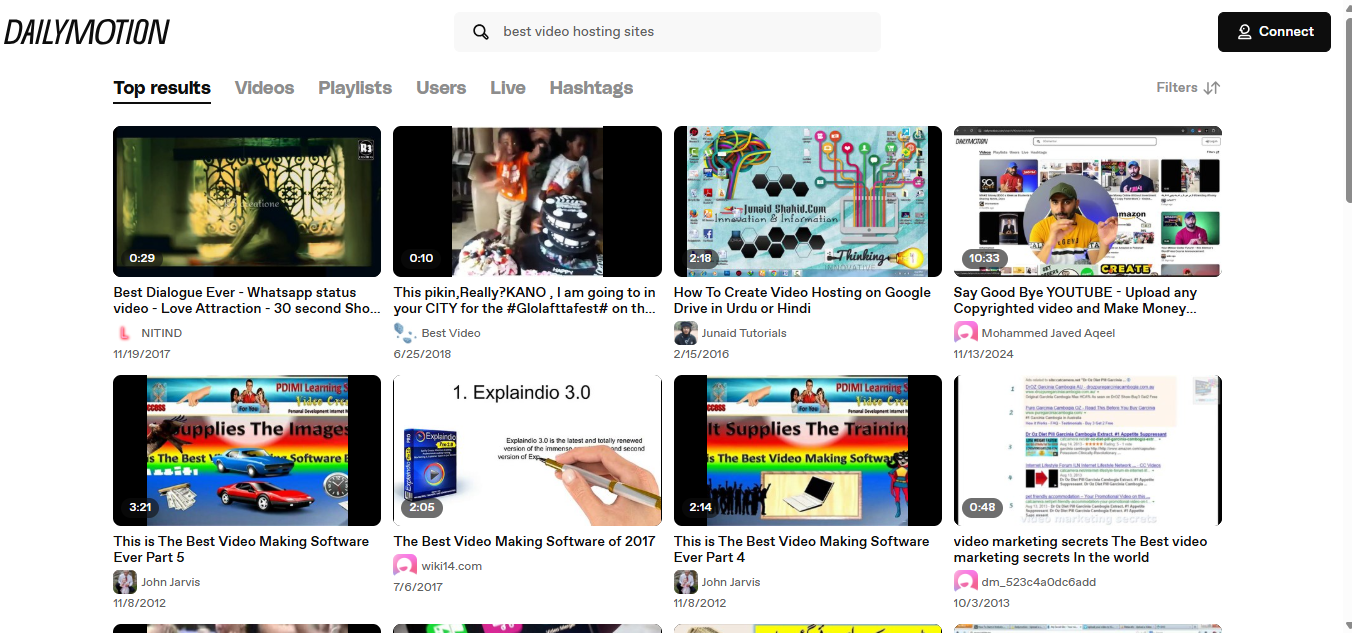Click the date 11/13/2024
1352x633 pixels.
coord(984,354)
